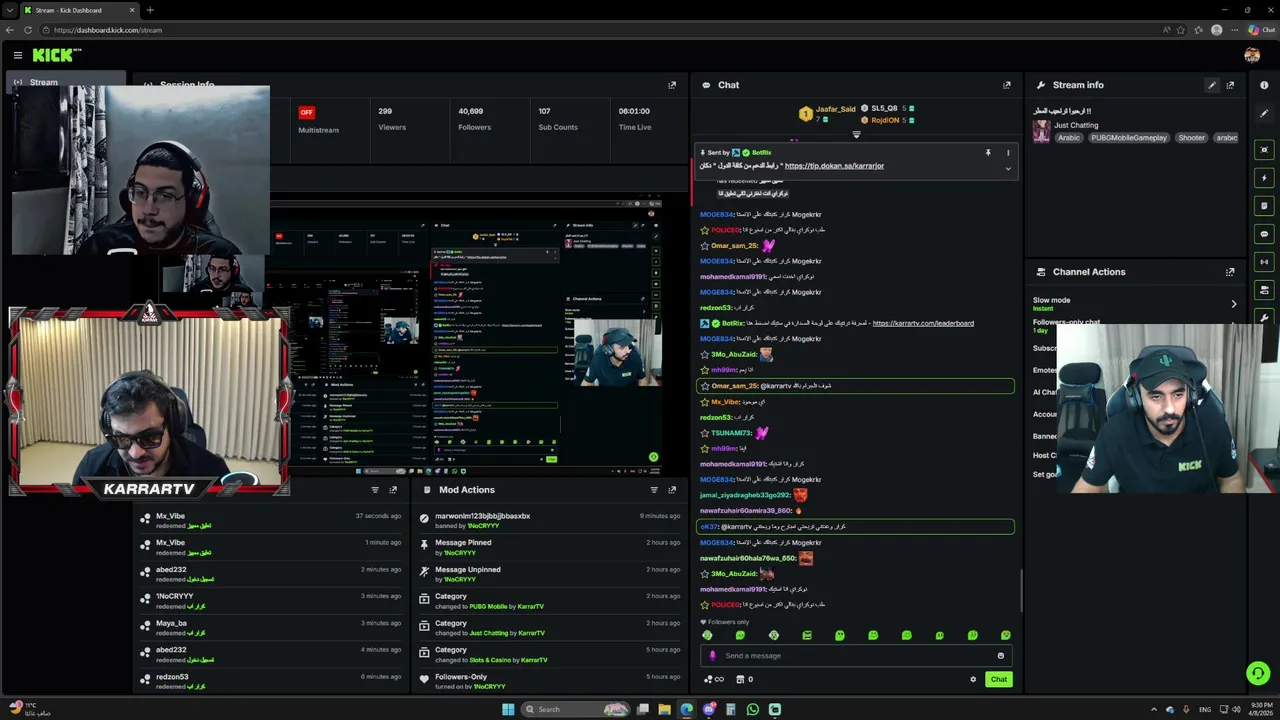Click the PUBGMobileGameplay tag
Viewport: 1280px width, 720px height.
click(1129, 138)
